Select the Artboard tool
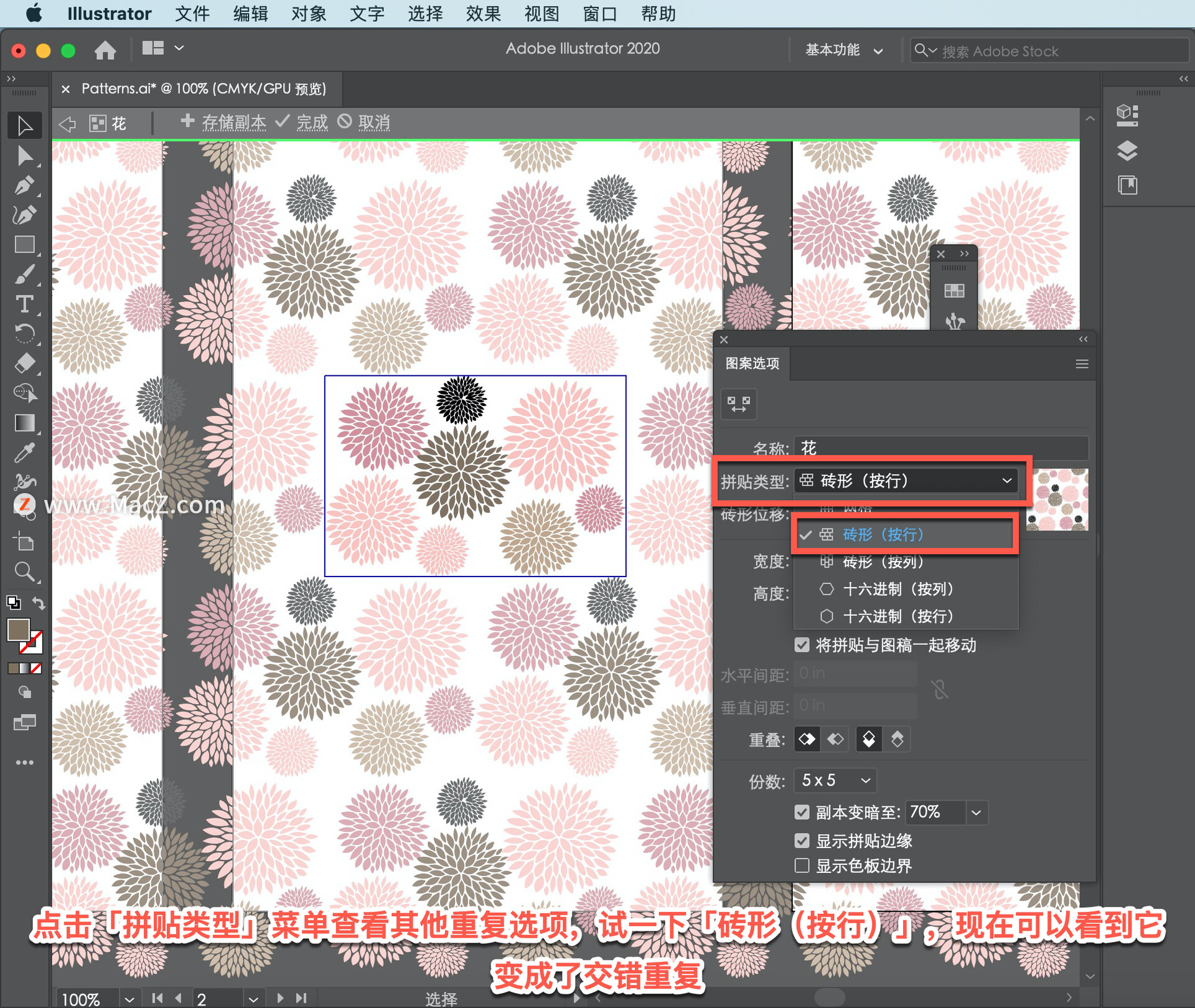The image size is (1195, 1008). click(24, 542)
